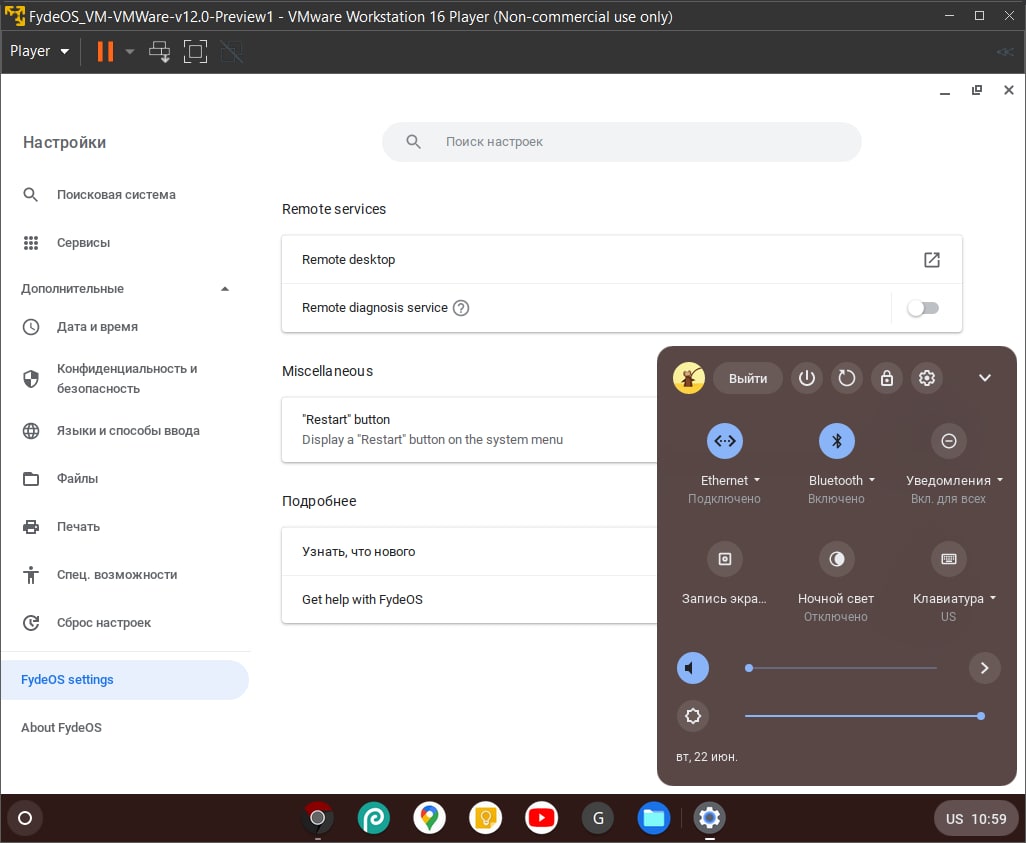Select FydeOS settings in sidebar
This screenshot has height=843, width=1026.
[x=124, y=680]
